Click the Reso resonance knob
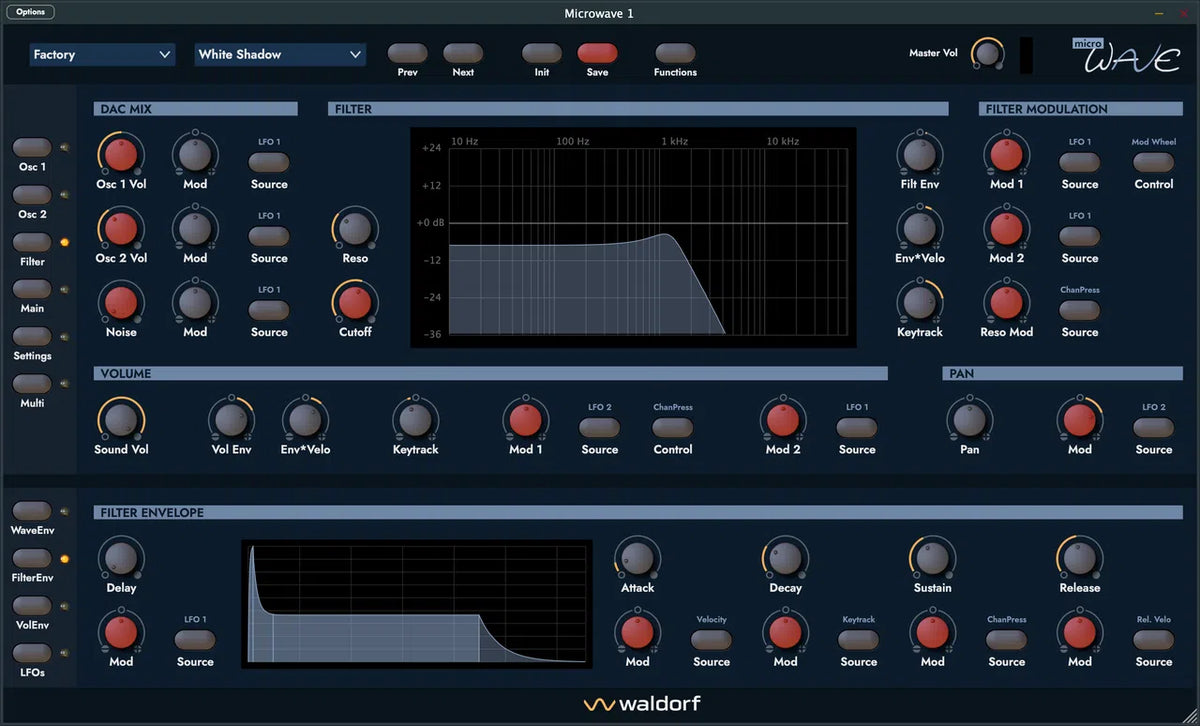This screenshot has height=726, width=1200. tap(354, 228)
